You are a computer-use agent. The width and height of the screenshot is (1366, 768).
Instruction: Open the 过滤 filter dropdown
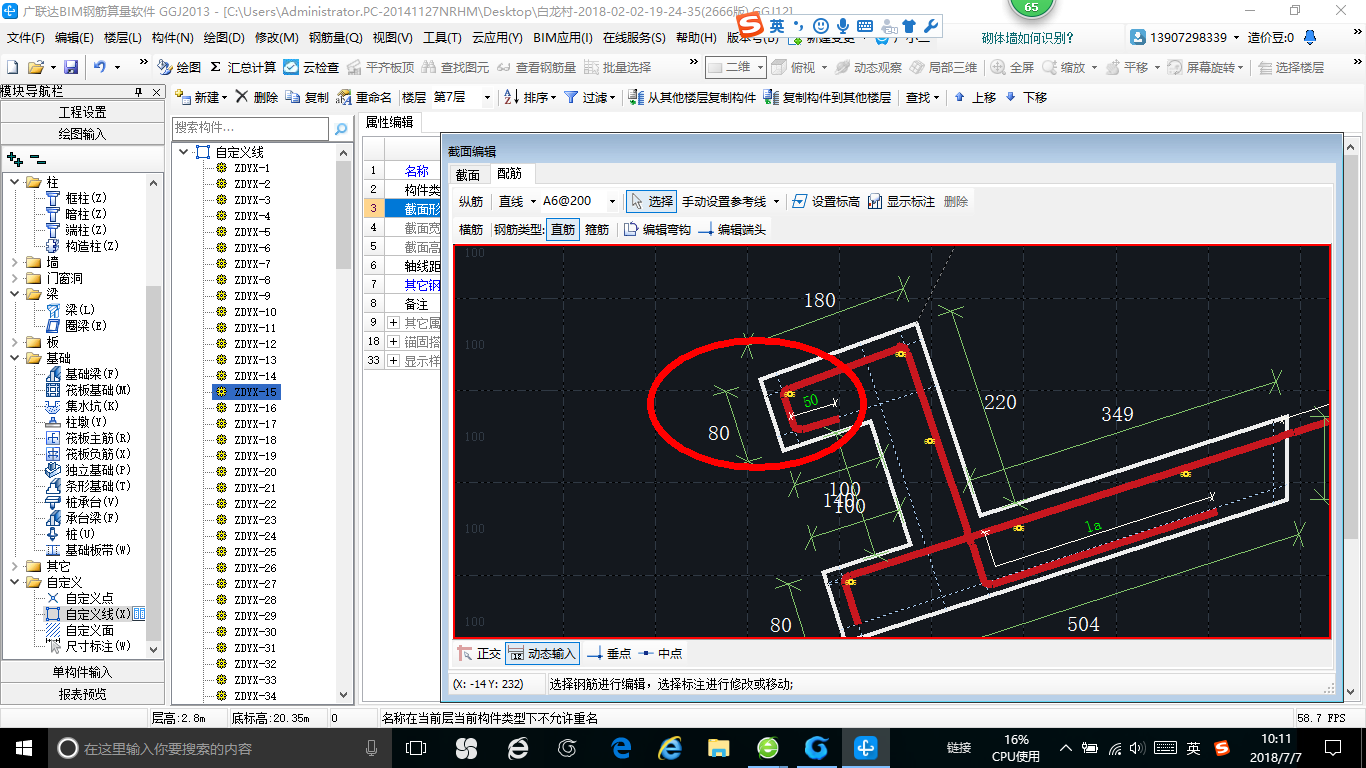coord(590,97)
